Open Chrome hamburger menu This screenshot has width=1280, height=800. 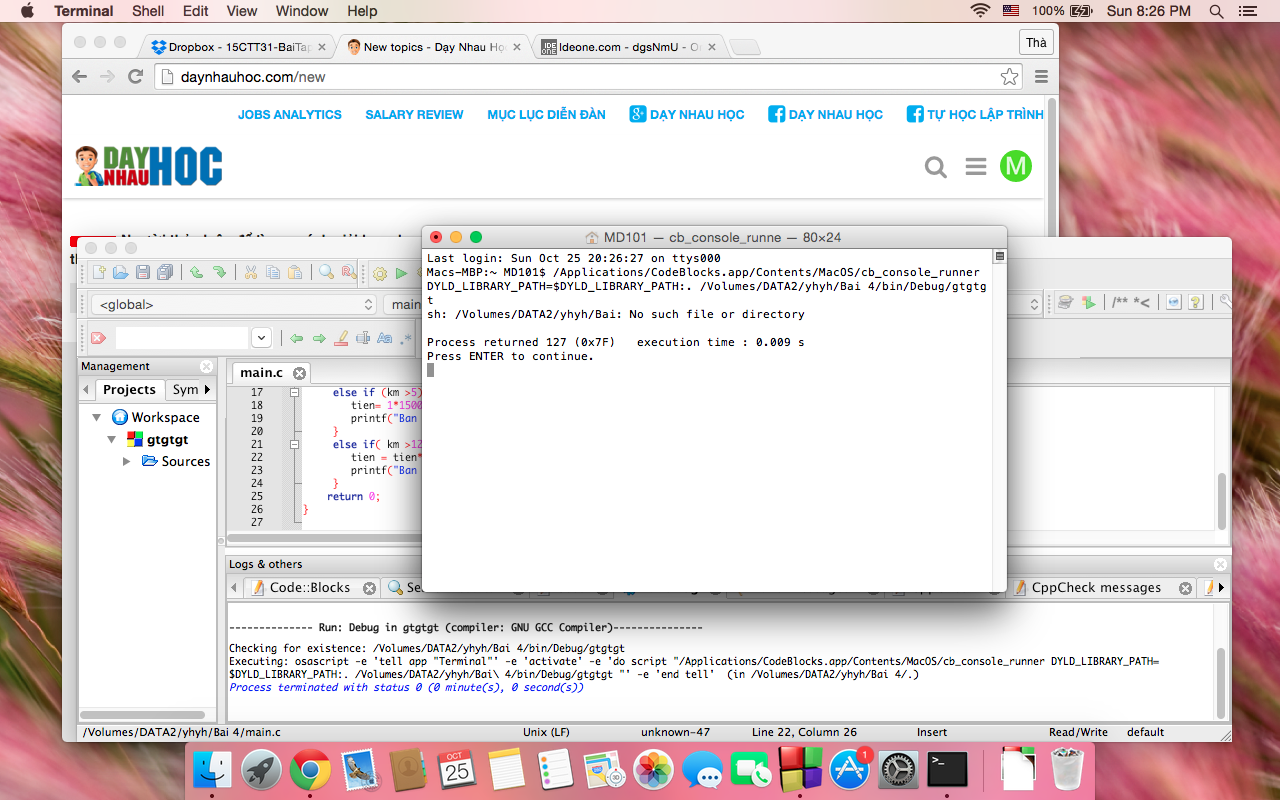[x=1041, y=77]
